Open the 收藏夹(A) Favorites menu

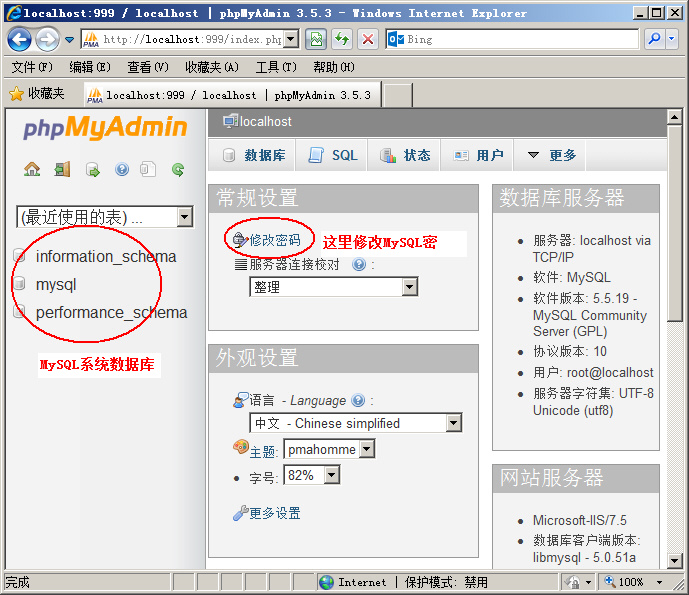click(x=212, y=67)
